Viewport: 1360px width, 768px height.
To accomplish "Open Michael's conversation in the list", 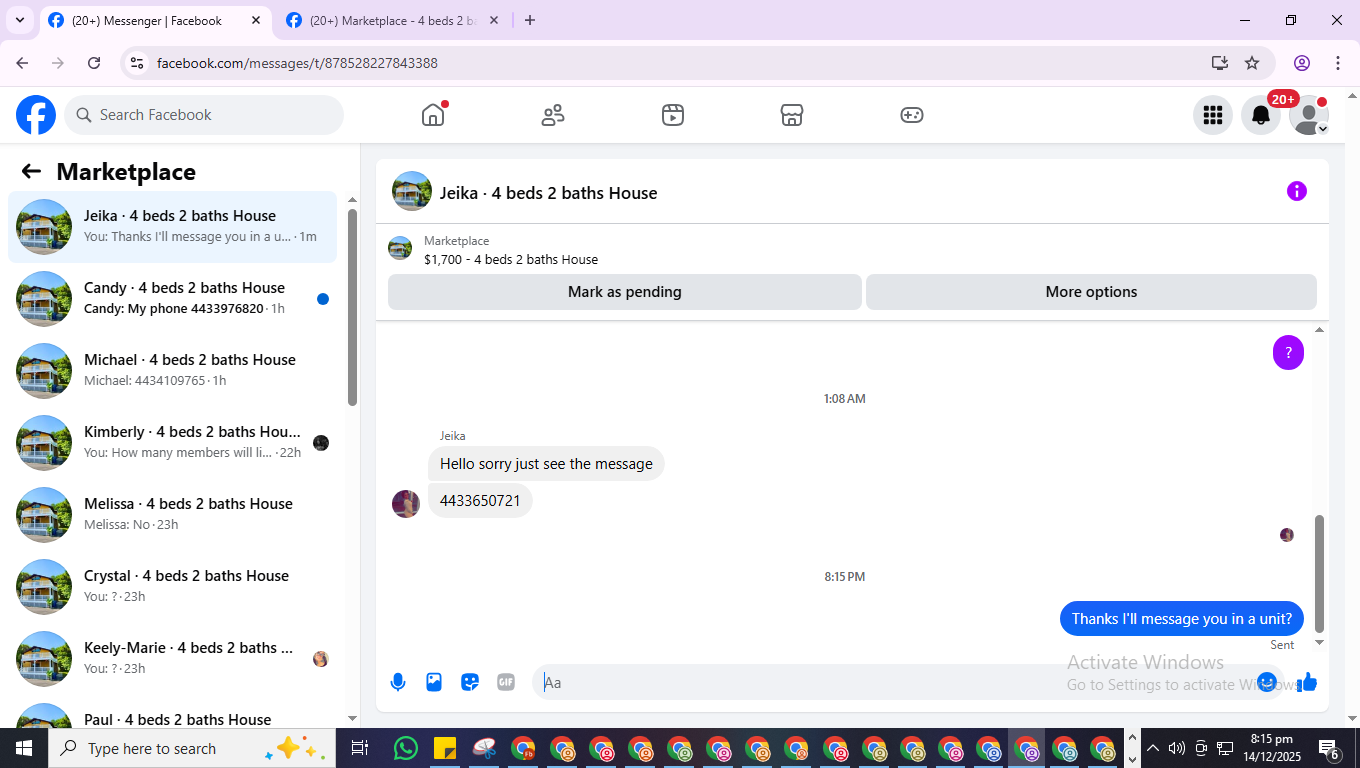I will click(x=172, y=371).
